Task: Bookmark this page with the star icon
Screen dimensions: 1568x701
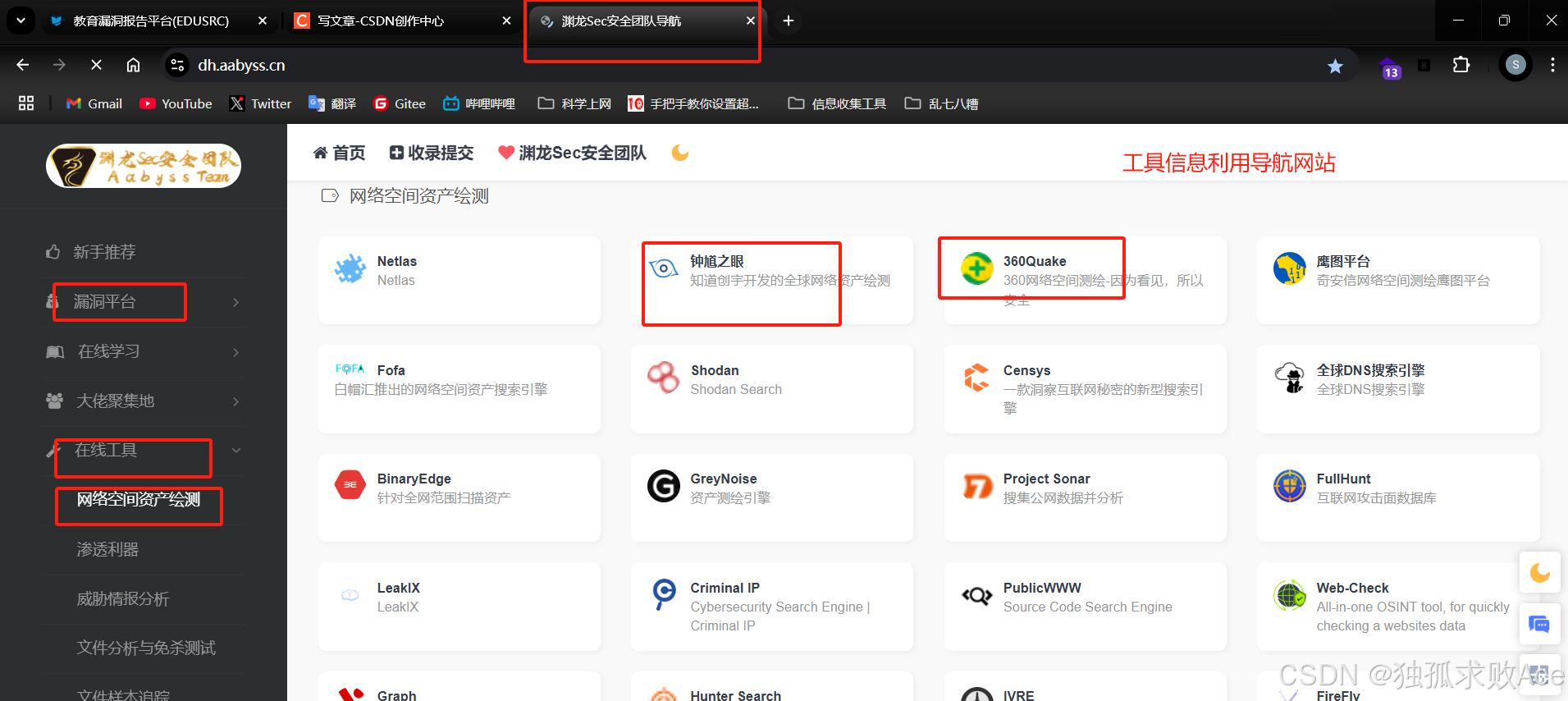Action: pos(1336,66)
